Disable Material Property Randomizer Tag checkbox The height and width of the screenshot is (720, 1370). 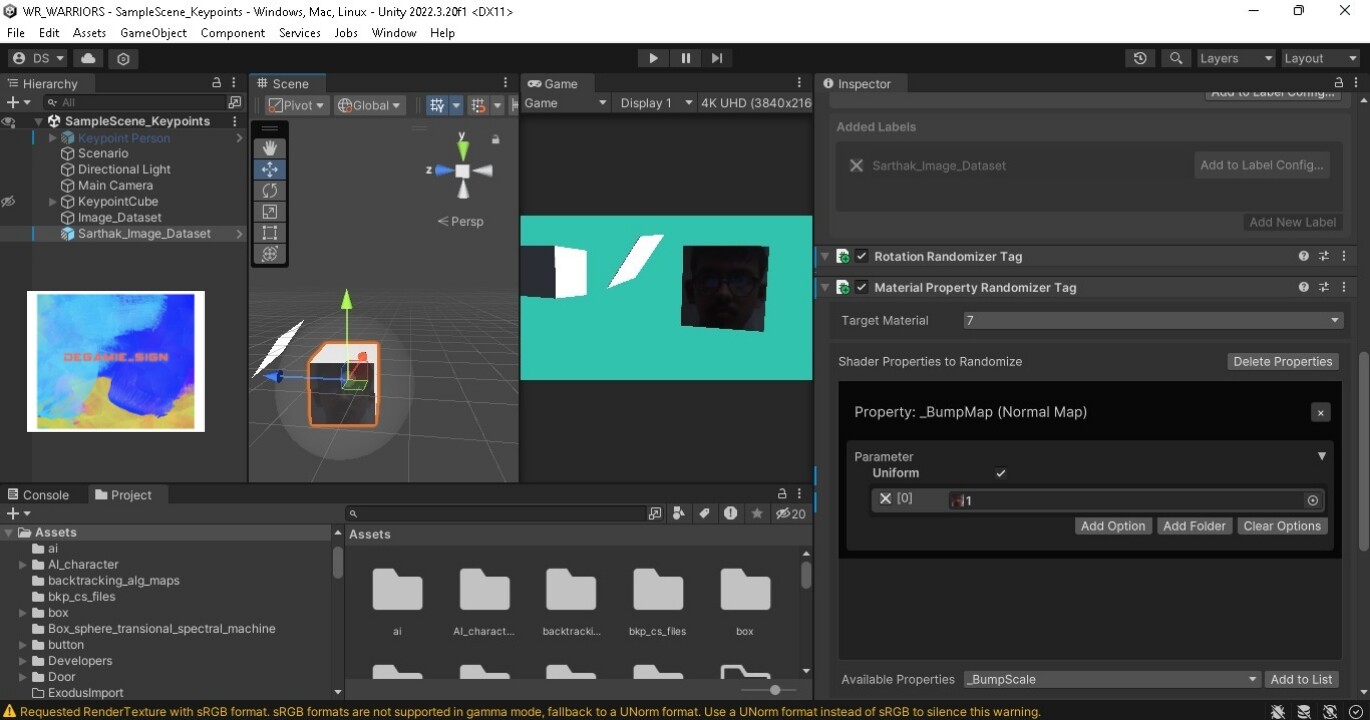click(862, 287)
